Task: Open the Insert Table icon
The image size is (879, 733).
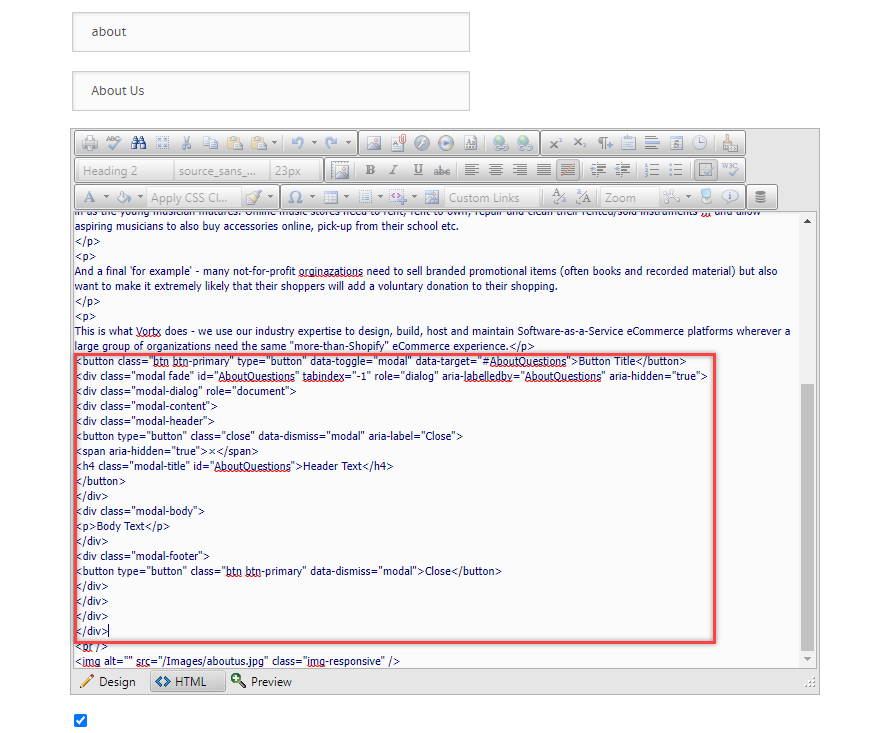Action: 331,196
